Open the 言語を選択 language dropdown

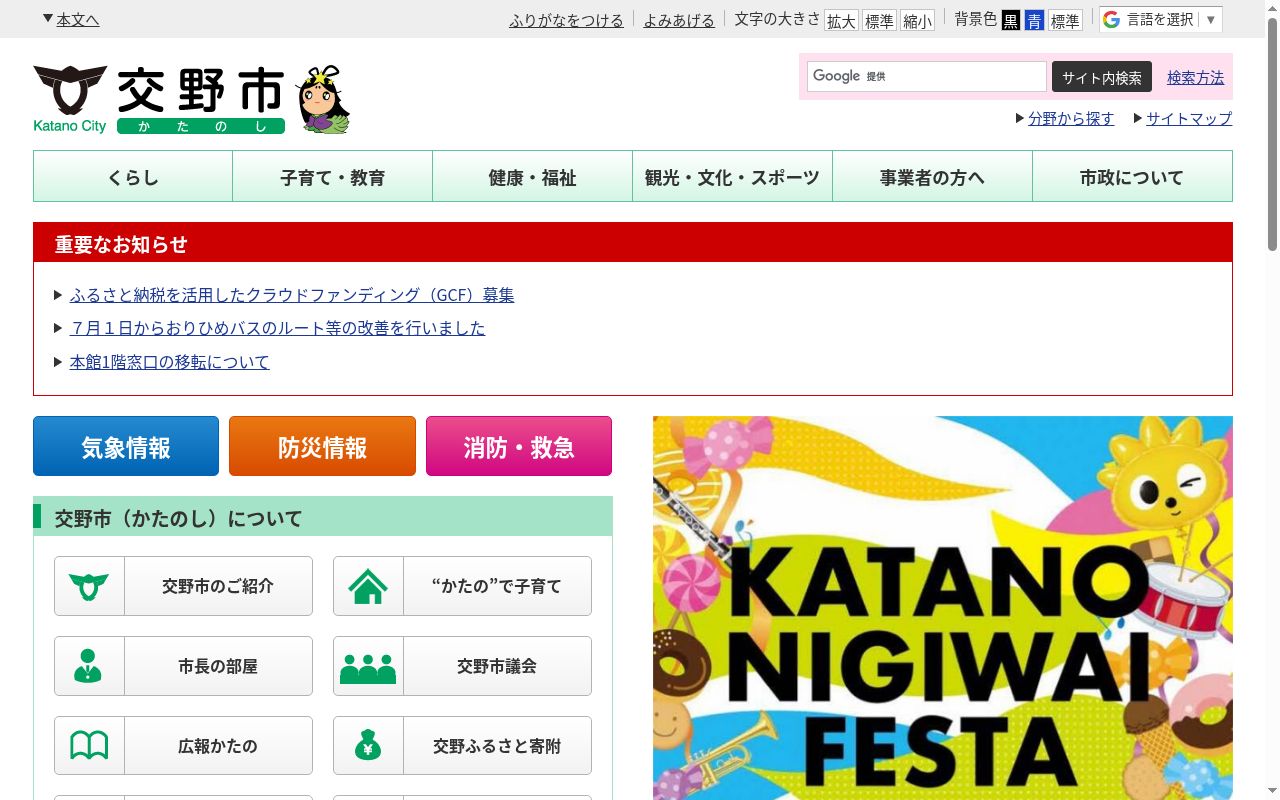[1161, 19]
